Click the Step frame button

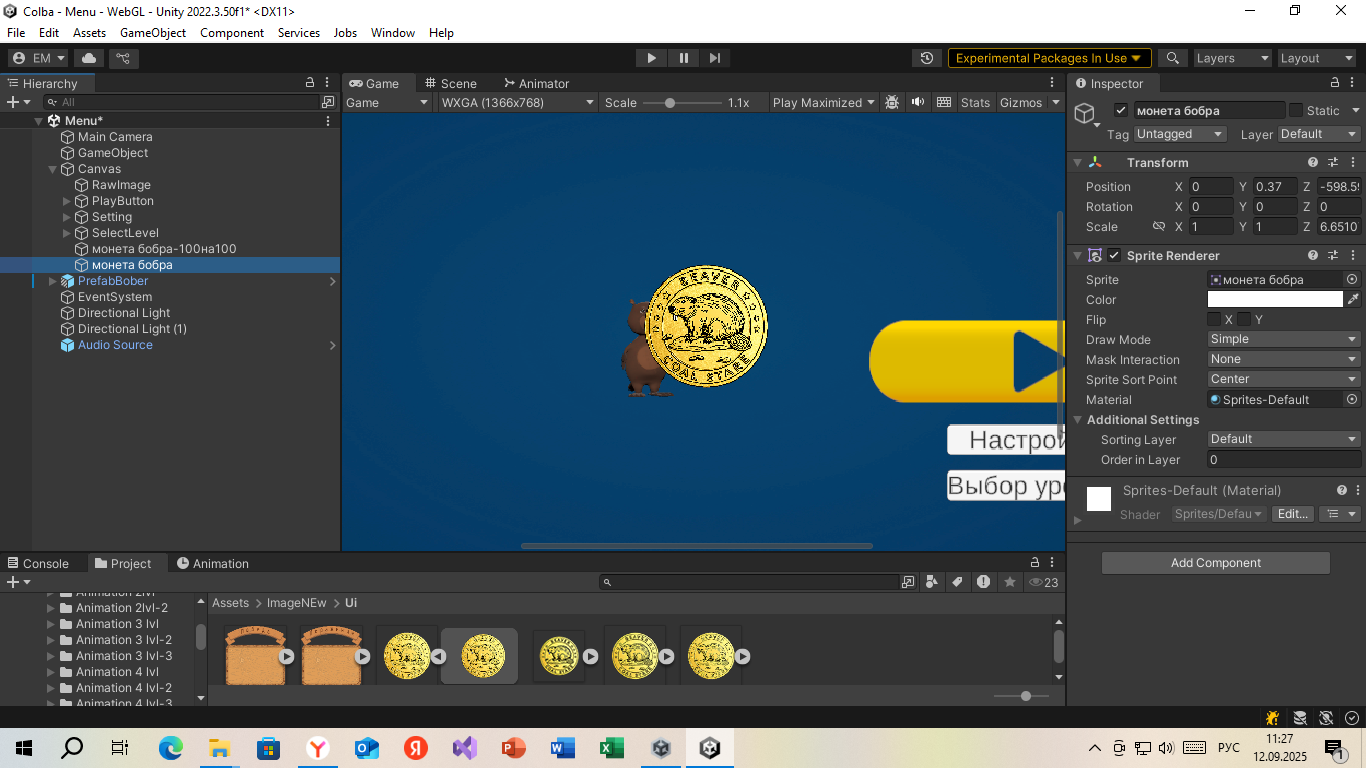click(x=714, y=58)
